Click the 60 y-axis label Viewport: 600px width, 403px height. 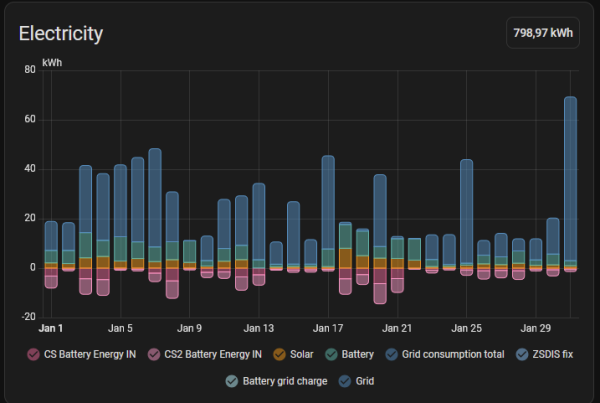[x=30, y=119]
